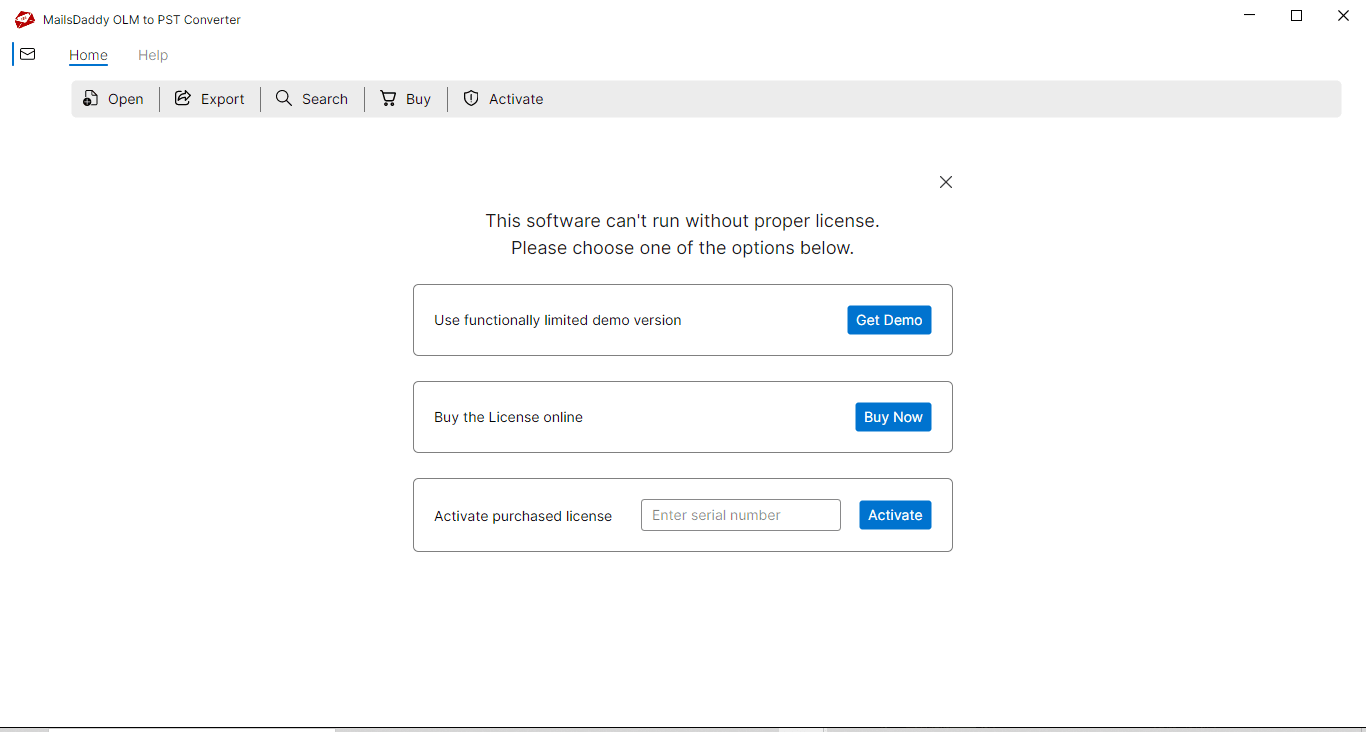This screenshot has width=1366, height=732.
Task: Click the Buy cart toolbar button
Action: pyautogui.click(x=405, y=99)
